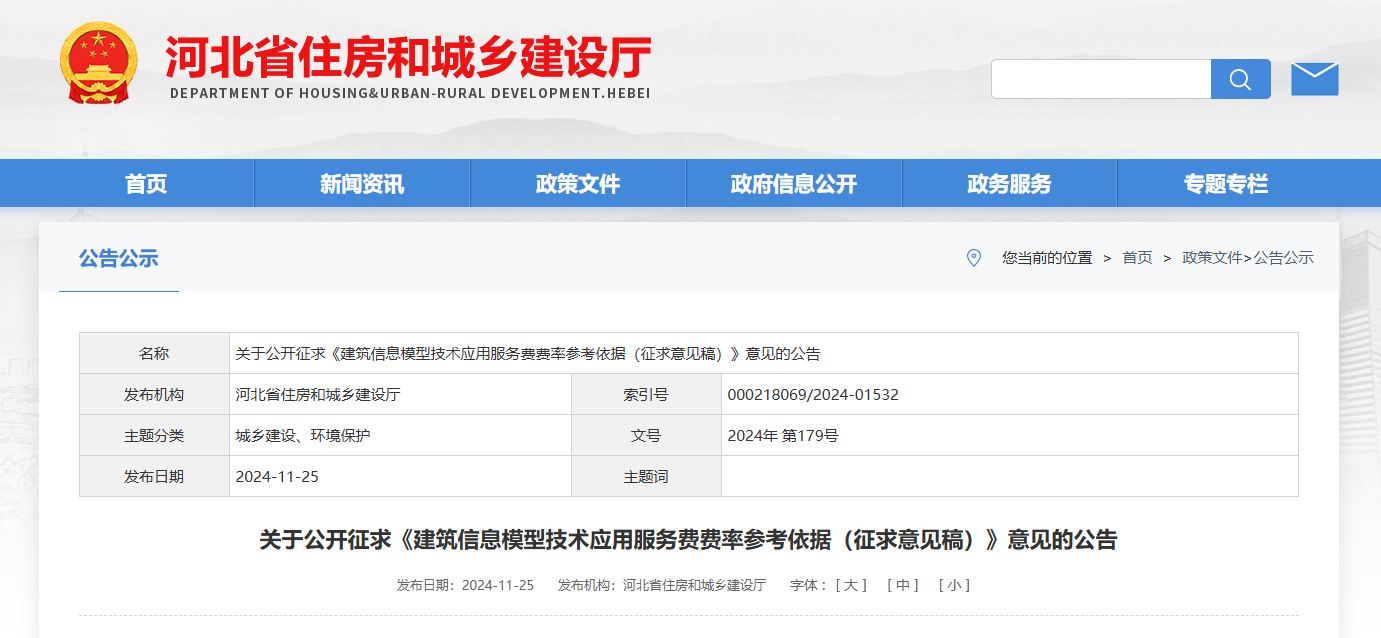Click the national emblem logo
The image size is (1381, 638).
point(98,63)
